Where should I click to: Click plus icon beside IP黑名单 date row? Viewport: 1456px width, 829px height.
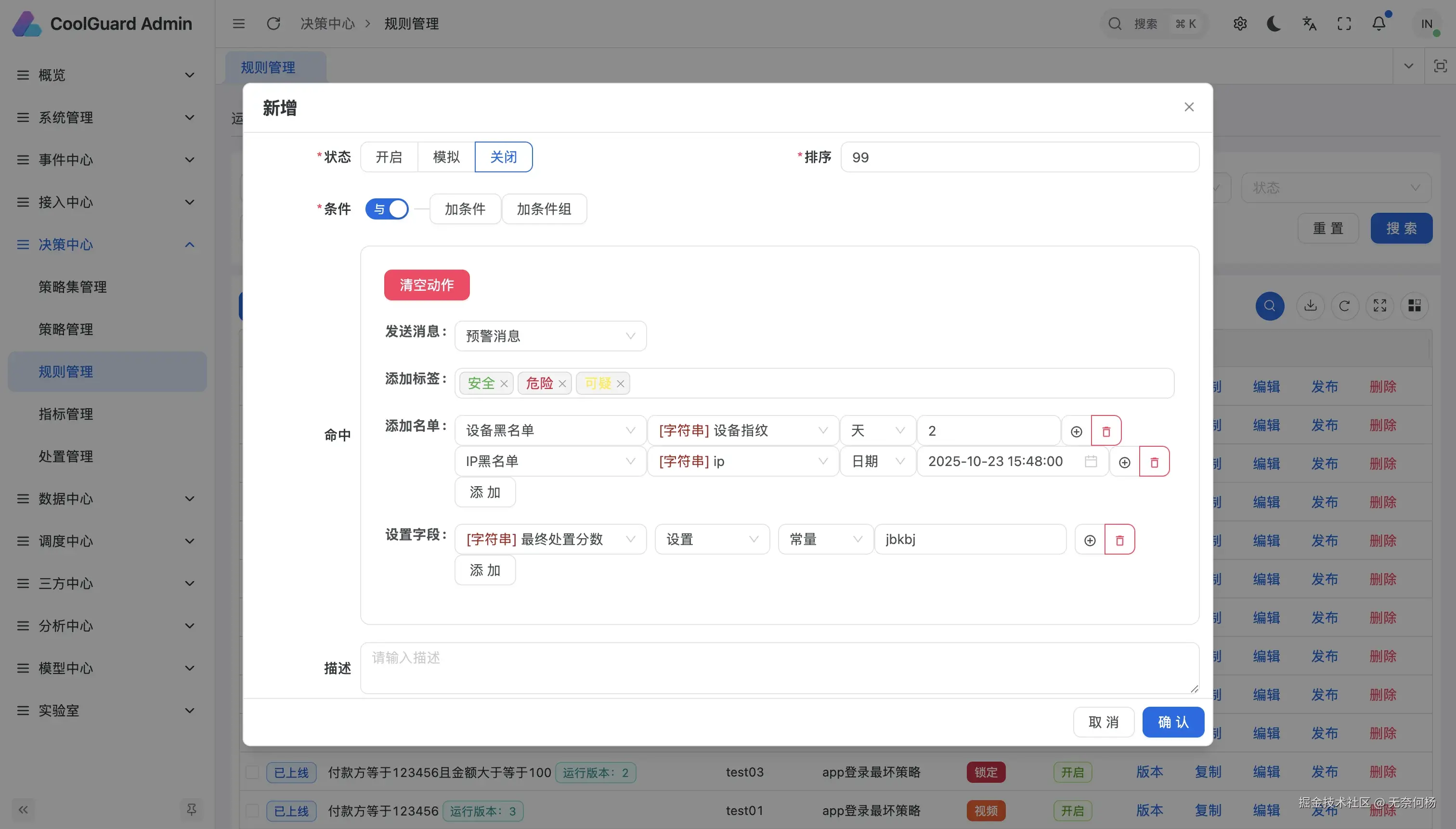(1124, 462)
